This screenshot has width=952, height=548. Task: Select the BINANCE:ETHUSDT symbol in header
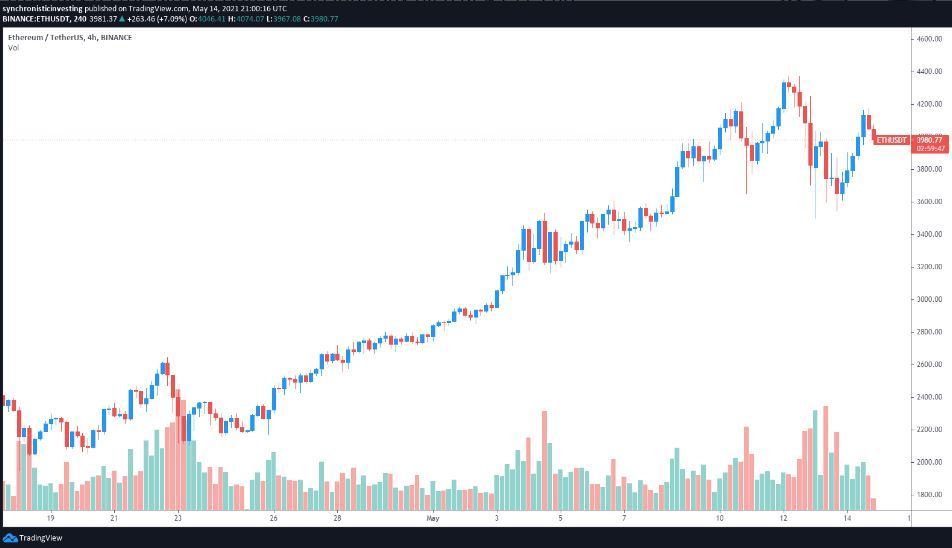37,18
